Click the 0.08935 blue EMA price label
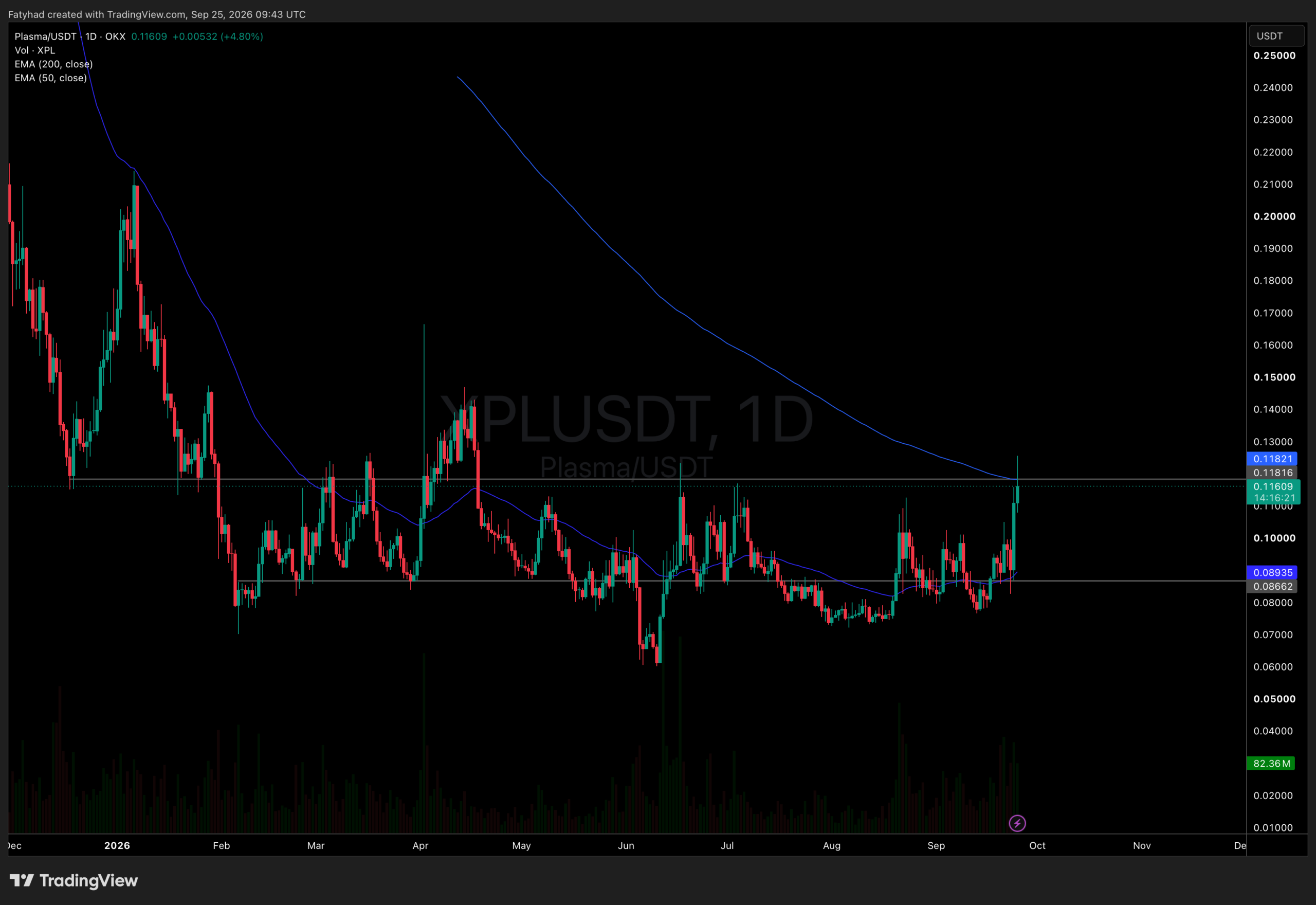The image size is (1316, 905). 1272,572
